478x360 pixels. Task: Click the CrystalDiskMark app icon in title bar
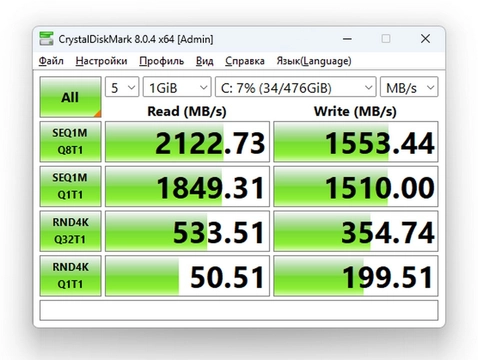click(x=46, y=39)
